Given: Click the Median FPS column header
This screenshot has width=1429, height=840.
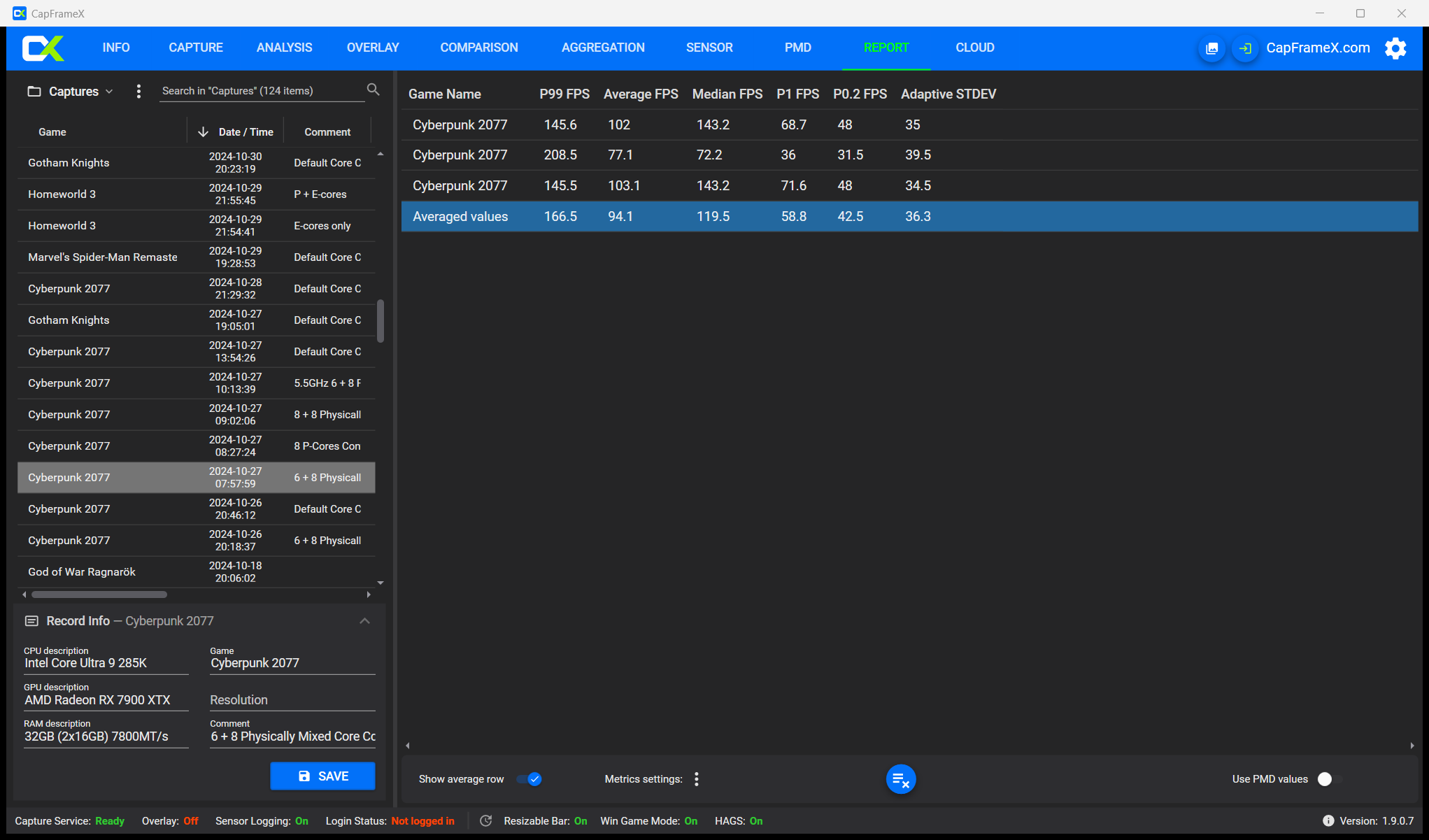Looking at the screenshot, I should (727, 94).
